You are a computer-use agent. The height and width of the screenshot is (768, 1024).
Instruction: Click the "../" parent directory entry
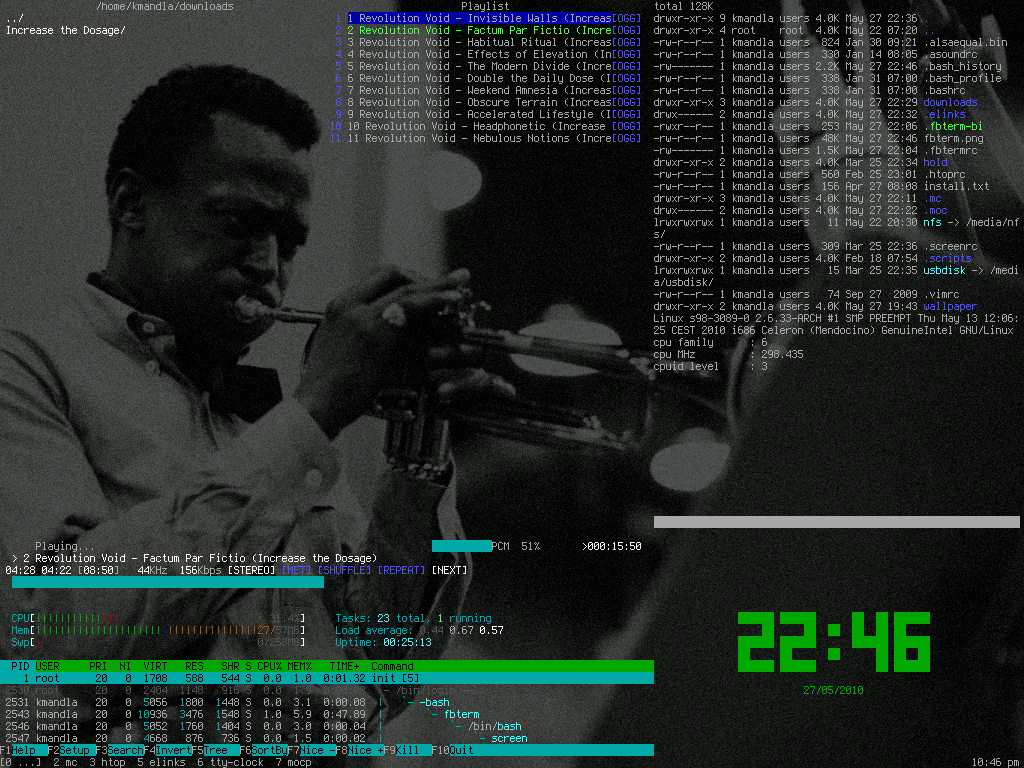click(14, 18)
